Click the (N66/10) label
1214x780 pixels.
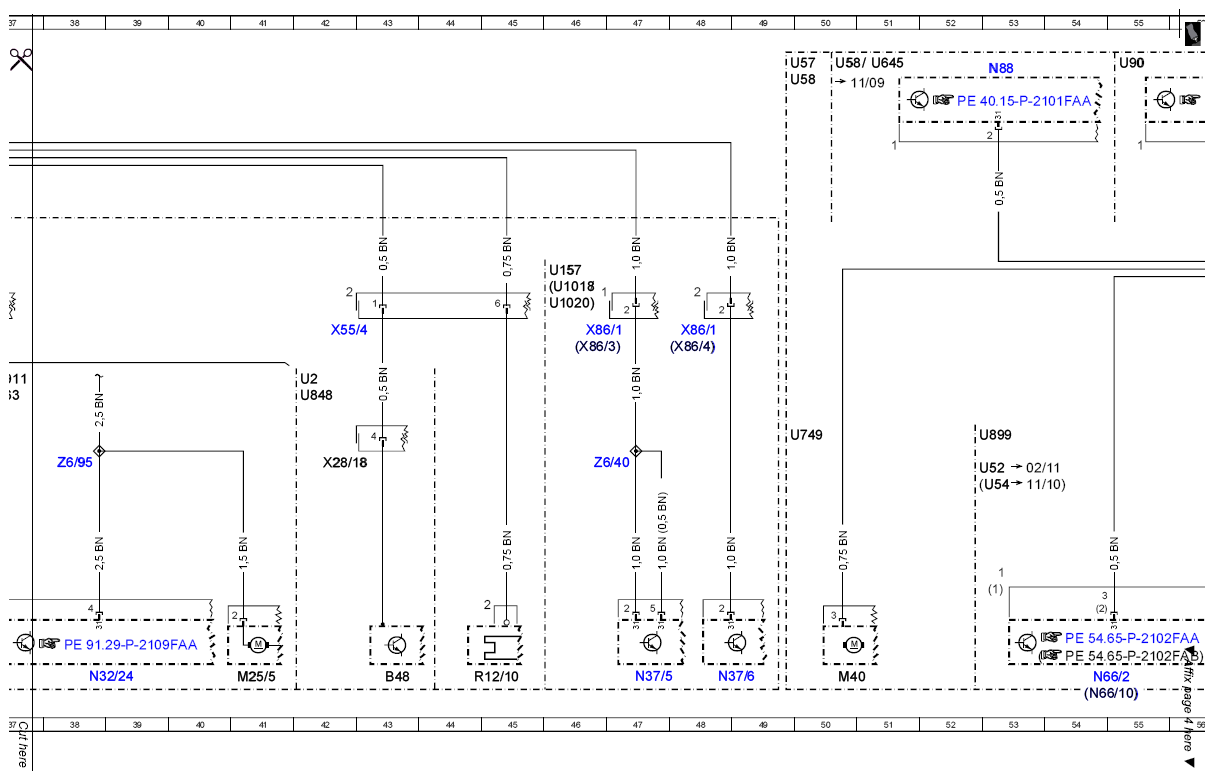[1110, 693]
